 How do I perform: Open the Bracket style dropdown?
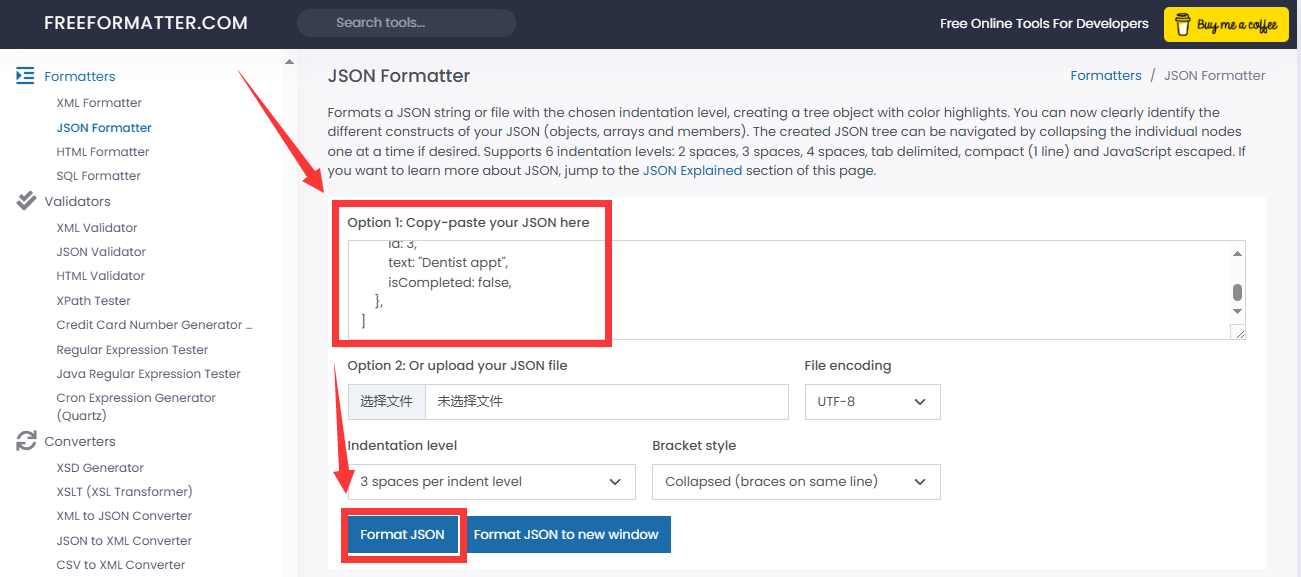pyautogui.click(x=796, y=482)
